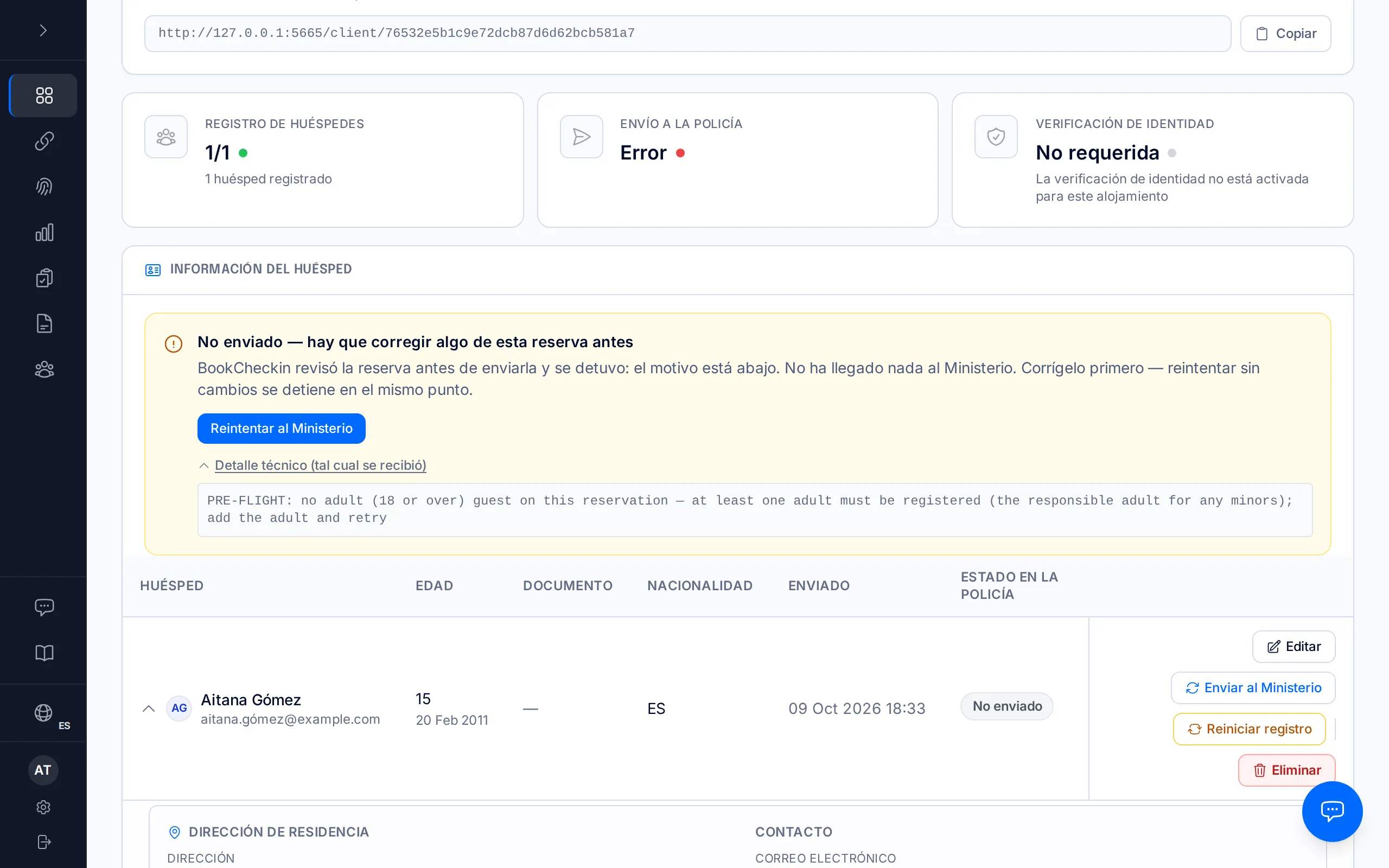Viewport: 1389px width, 868px height.
Task: Open the settings gear icon in sidebar
Action: point(43,807)
